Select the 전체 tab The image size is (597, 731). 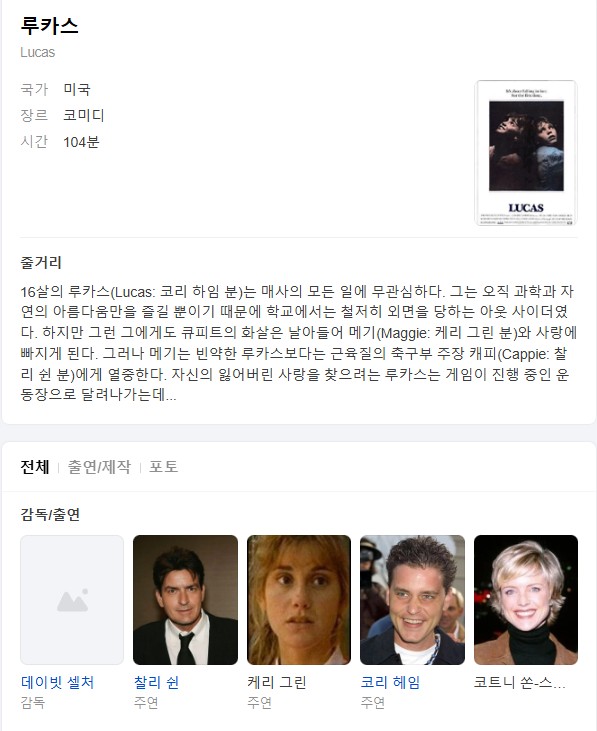(x=35, y=467)
